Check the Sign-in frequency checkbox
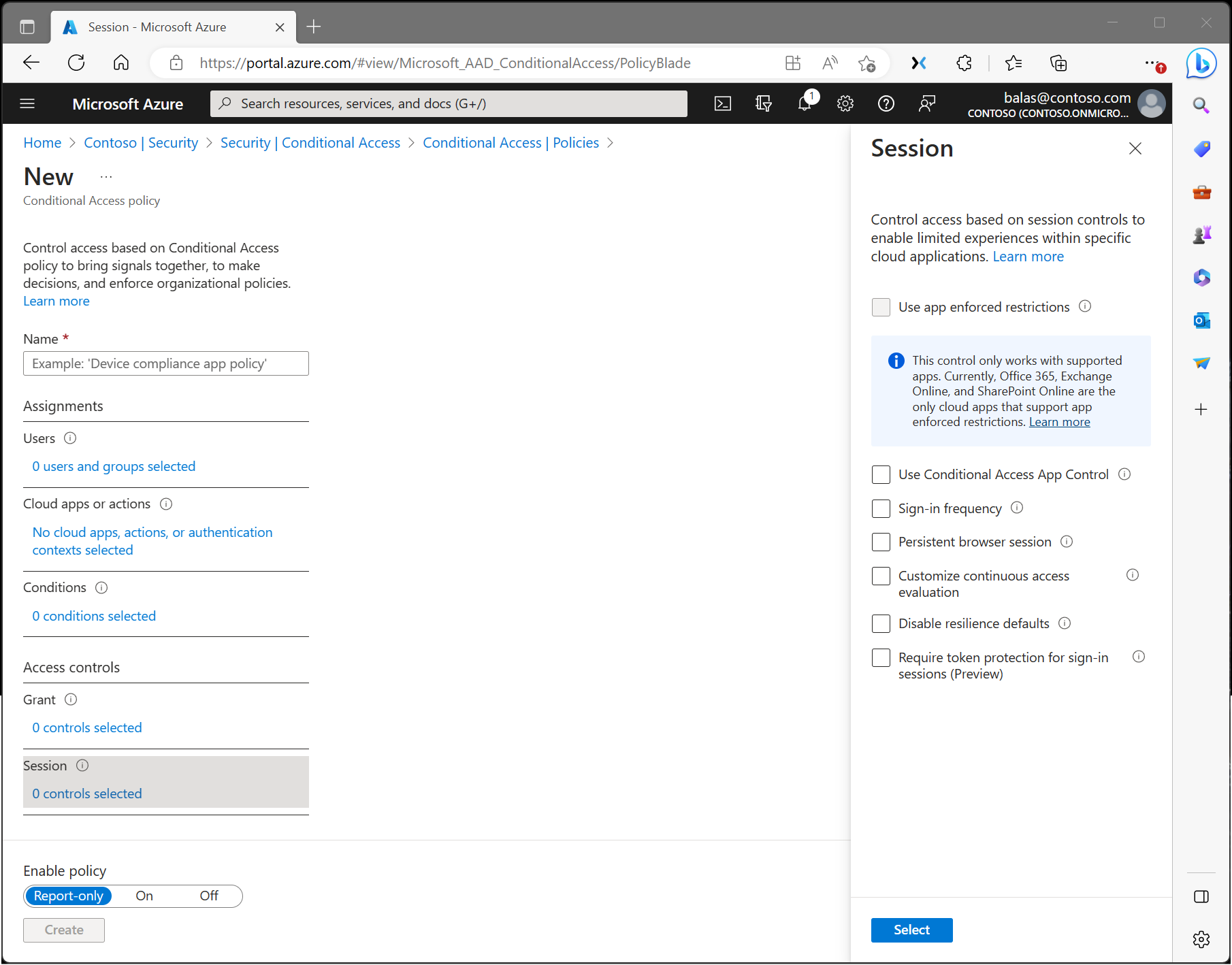1232x965 pixels. (881, 508)
